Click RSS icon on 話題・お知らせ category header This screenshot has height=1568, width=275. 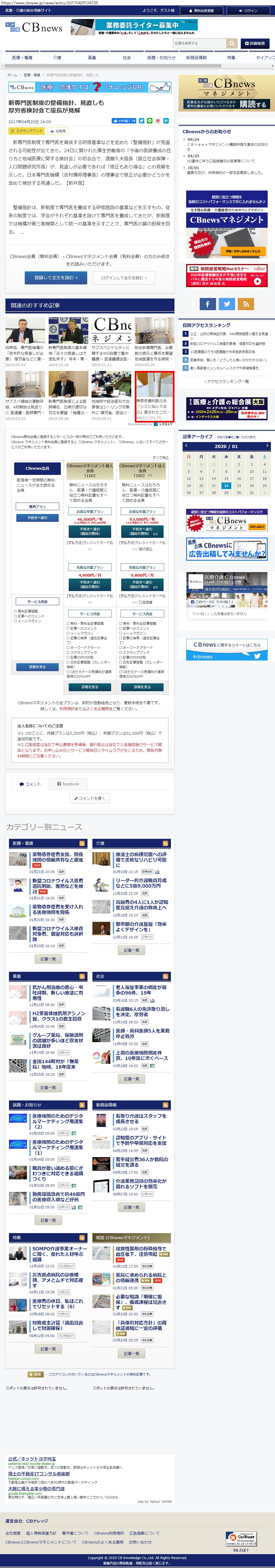tap(82, 1105)
